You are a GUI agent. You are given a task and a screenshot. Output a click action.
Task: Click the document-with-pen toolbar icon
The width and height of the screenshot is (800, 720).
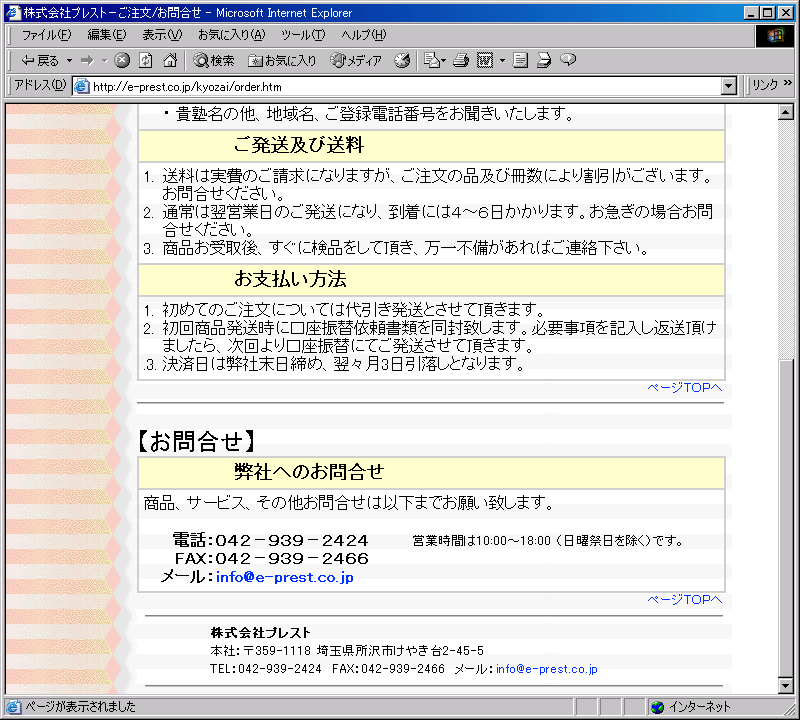[x=544, y=61]
